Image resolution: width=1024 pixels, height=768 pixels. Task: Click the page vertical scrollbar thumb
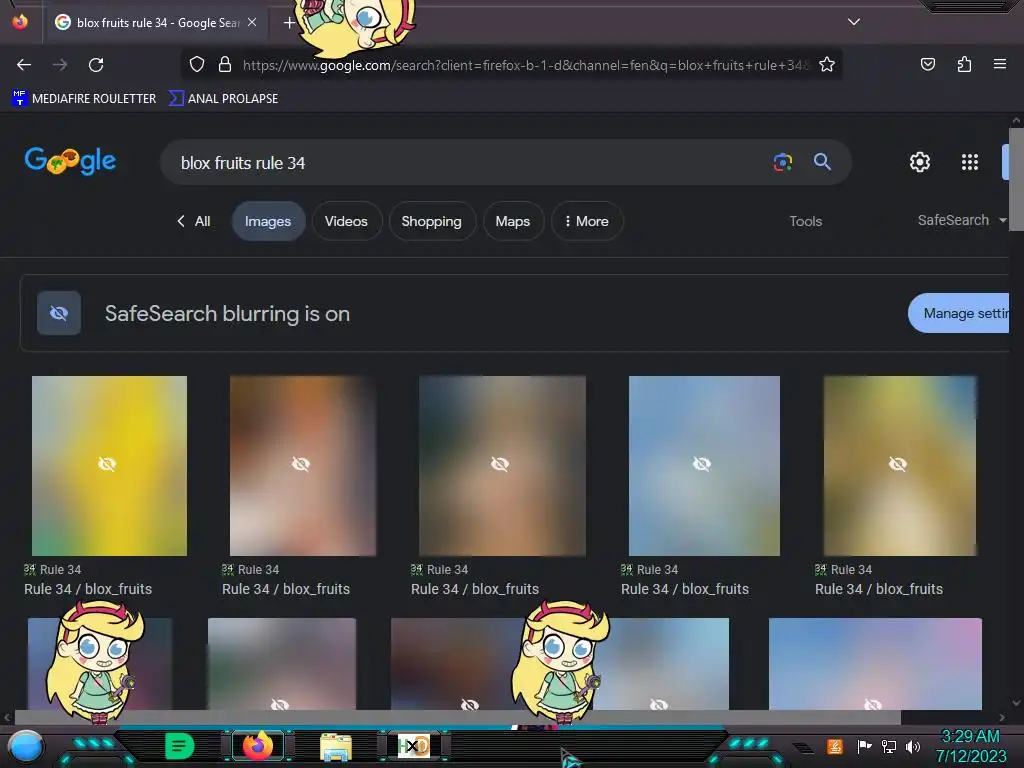point(1016,180)
